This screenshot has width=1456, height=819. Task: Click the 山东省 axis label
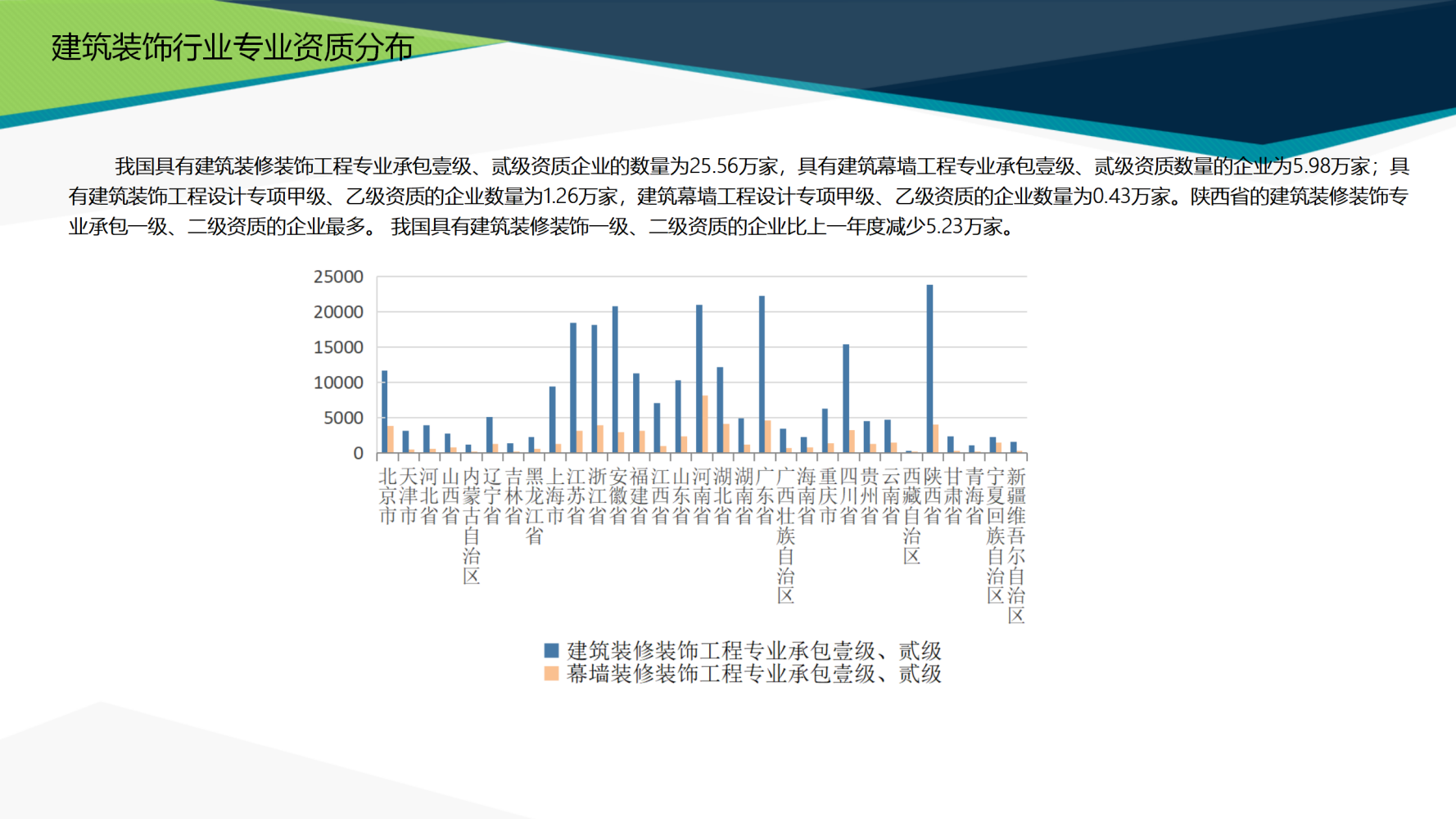point(681,495)
